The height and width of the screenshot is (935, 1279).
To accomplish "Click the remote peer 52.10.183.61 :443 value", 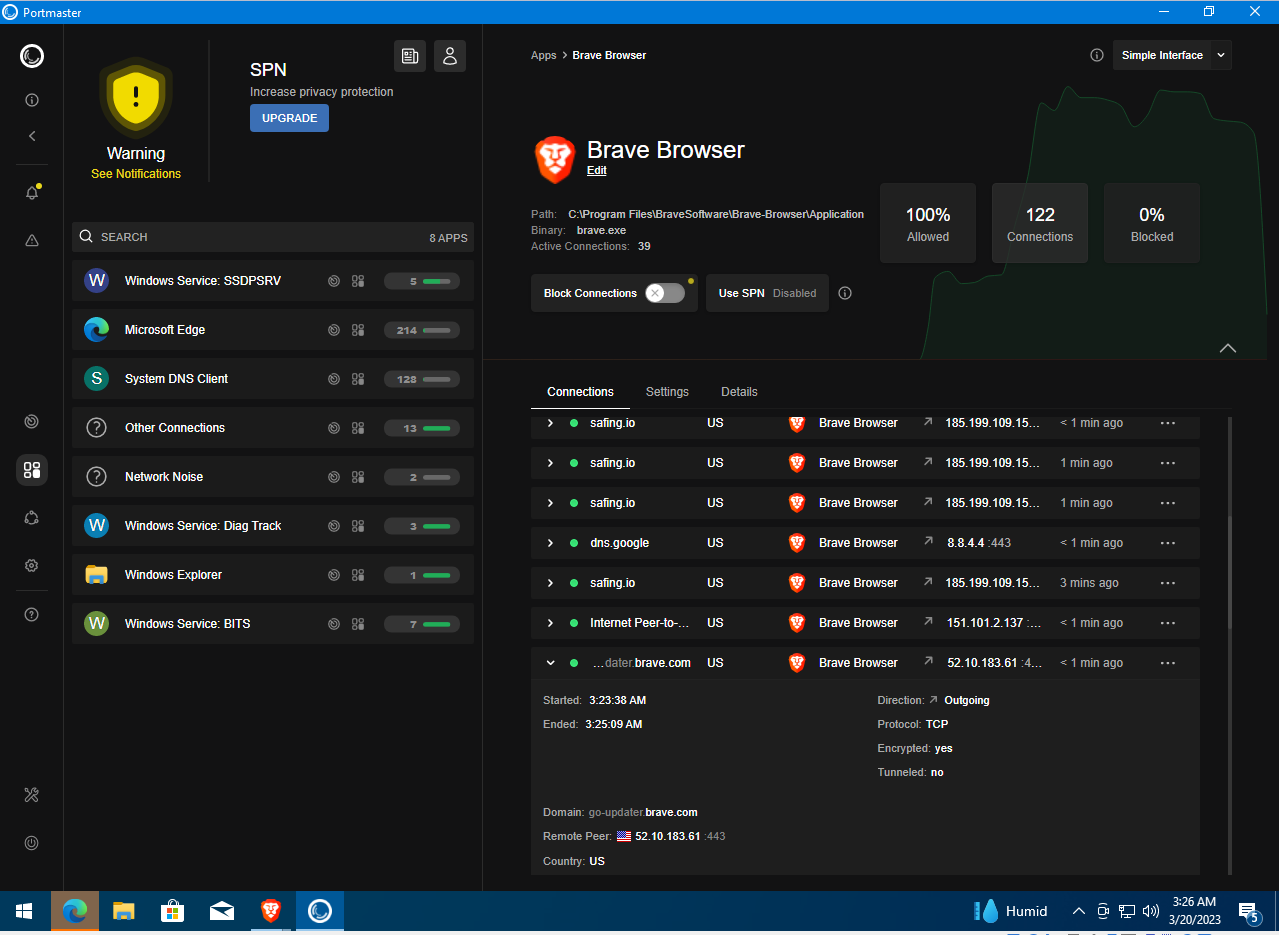I will (x=680, y=836).
